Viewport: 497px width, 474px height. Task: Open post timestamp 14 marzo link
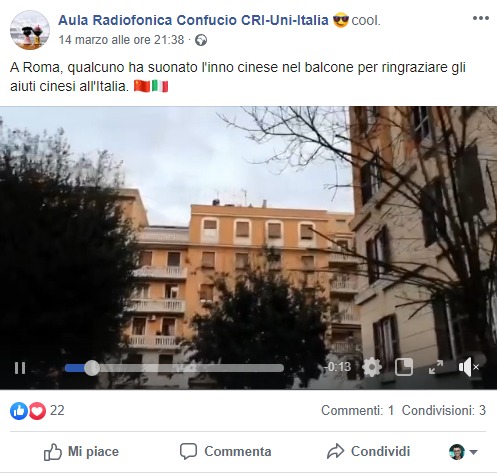tap(121, 40)
